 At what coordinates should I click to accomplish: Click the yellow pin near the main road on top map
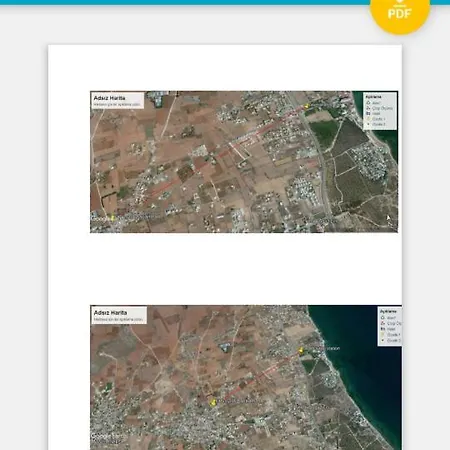(x=307, y=106)
